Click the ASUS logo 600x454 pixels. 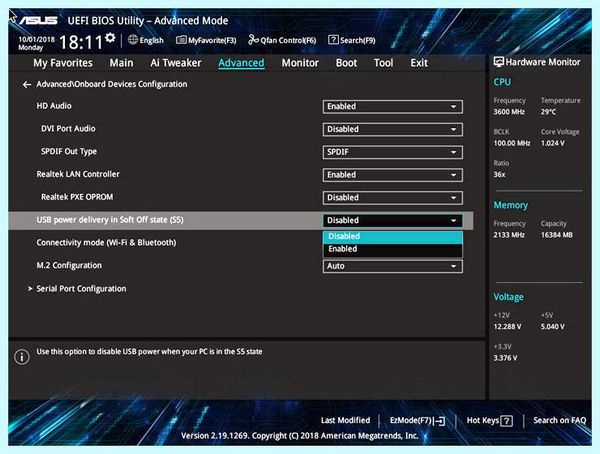click(x=38, y=20)
